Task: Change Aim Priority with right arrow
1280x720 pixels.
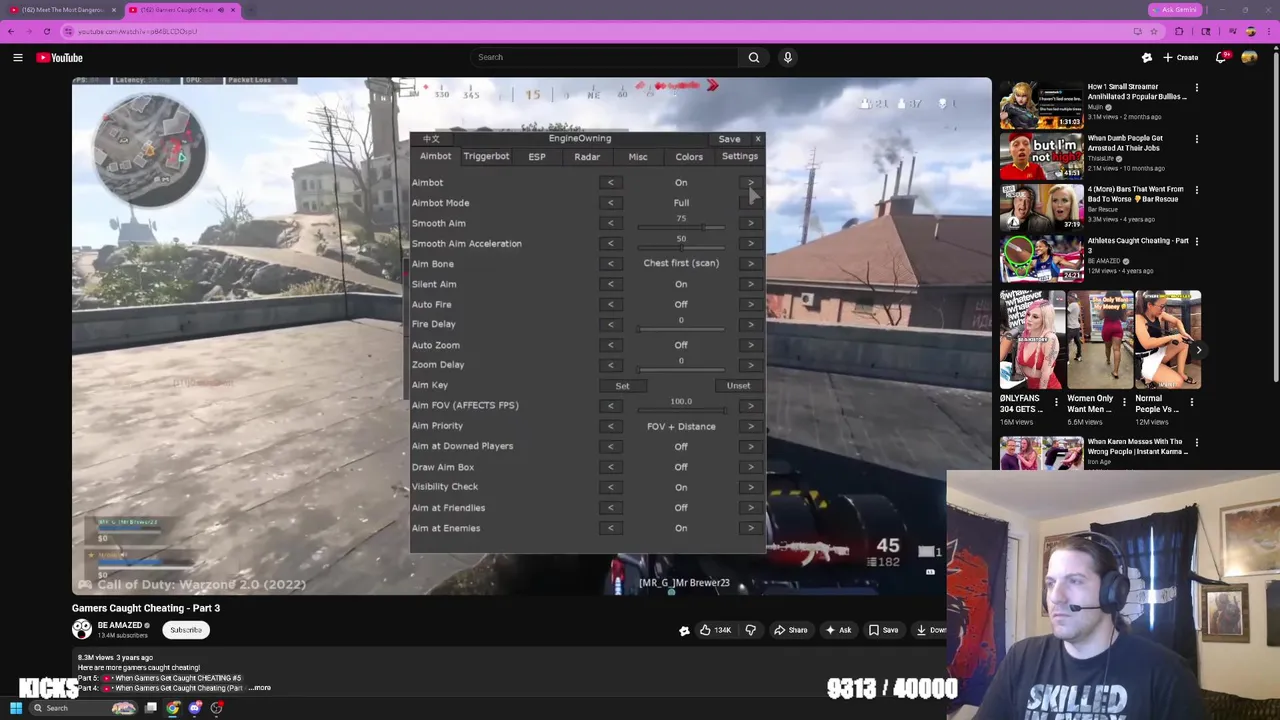Action: [x=751, y=426]
